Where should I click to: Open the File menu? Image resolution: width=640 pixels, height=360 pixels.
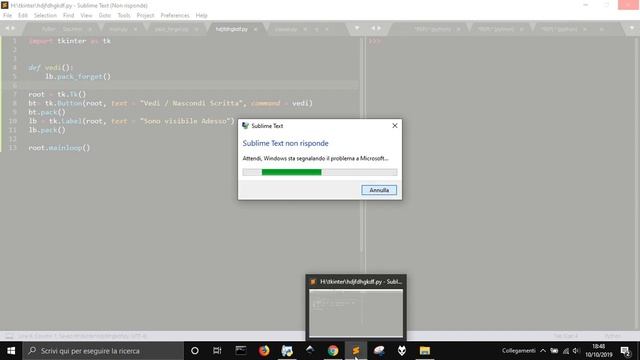click(x=7, y=16)
